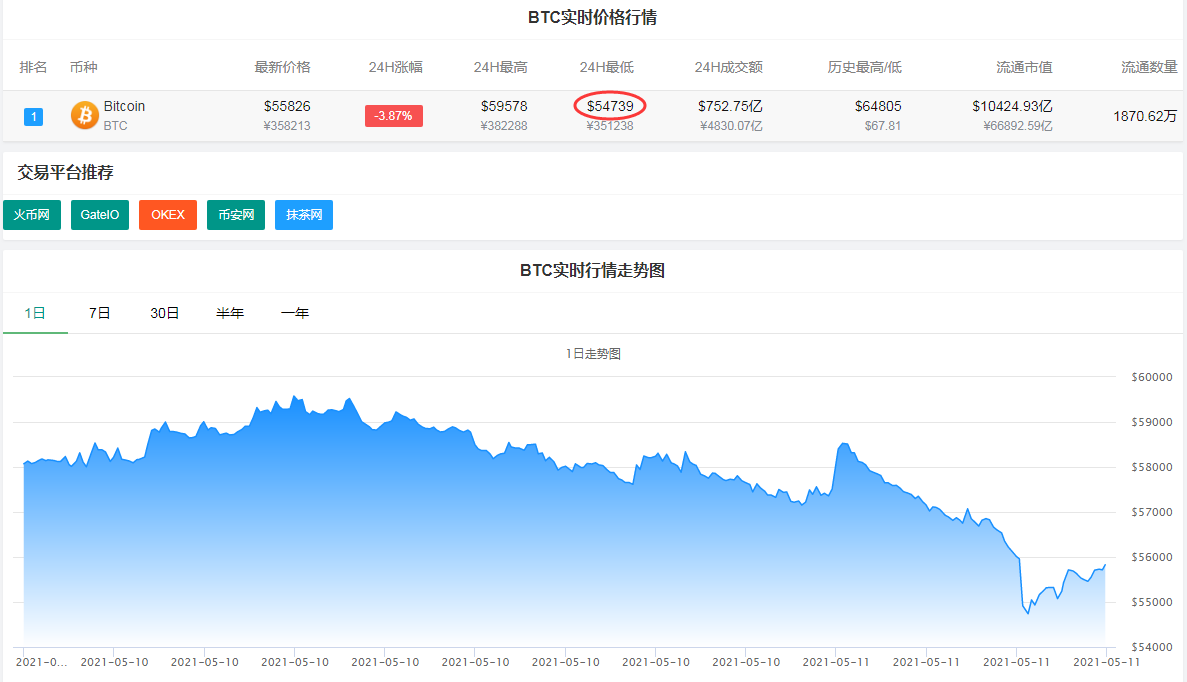The height and width of the screenshot is (682, 1187).
Task: Open the GateIO exchange platform
Action: pos(99,214)
